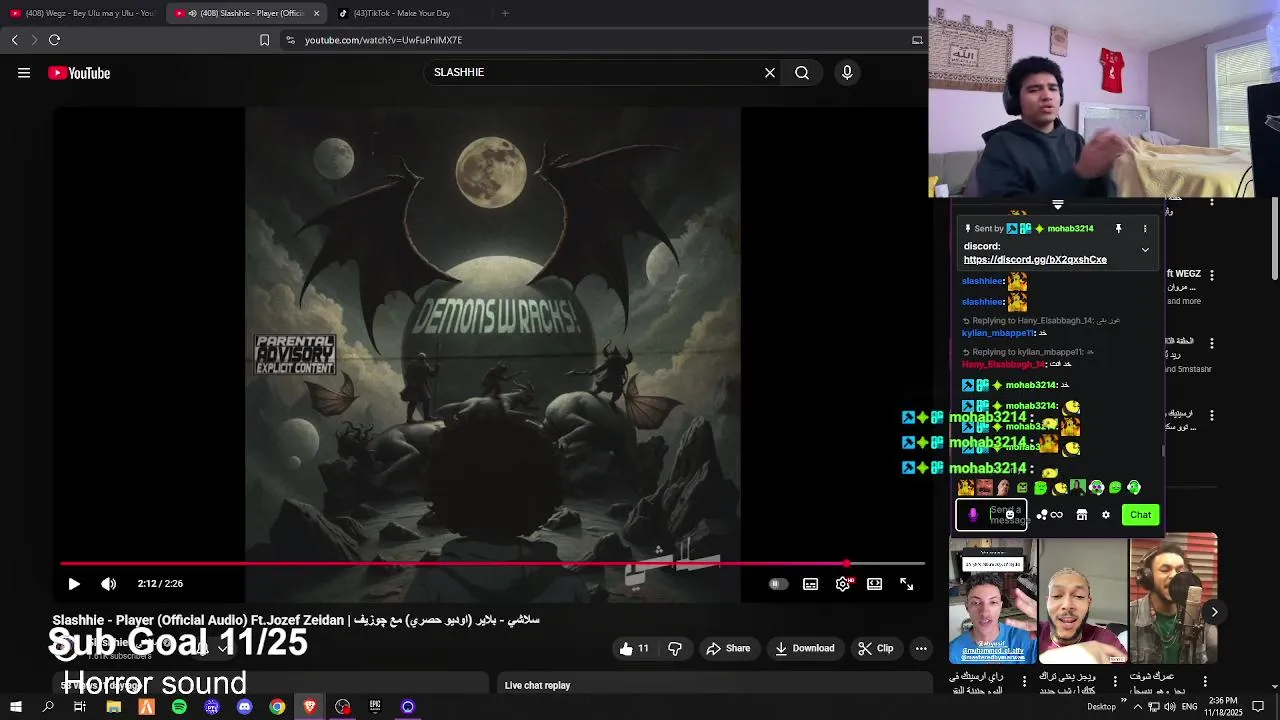Bookmark this page in address bar

(264, 40)
